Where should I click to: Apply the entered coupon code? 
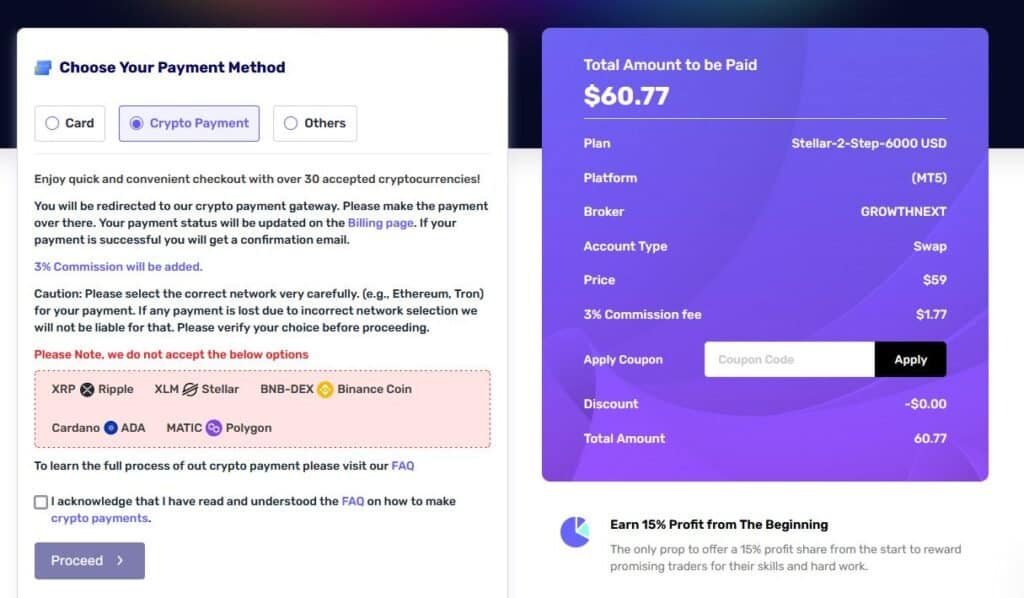coord(910,358)
